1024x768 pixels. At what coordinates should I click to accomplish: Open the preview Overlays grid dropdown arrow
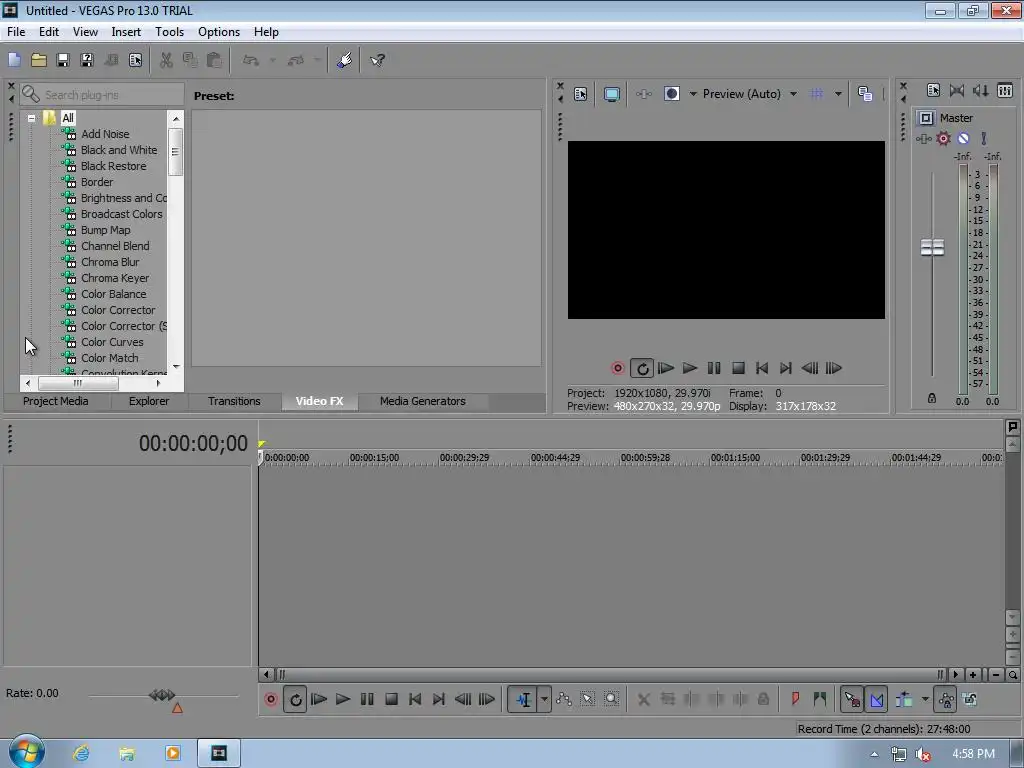tap(838, 94)
